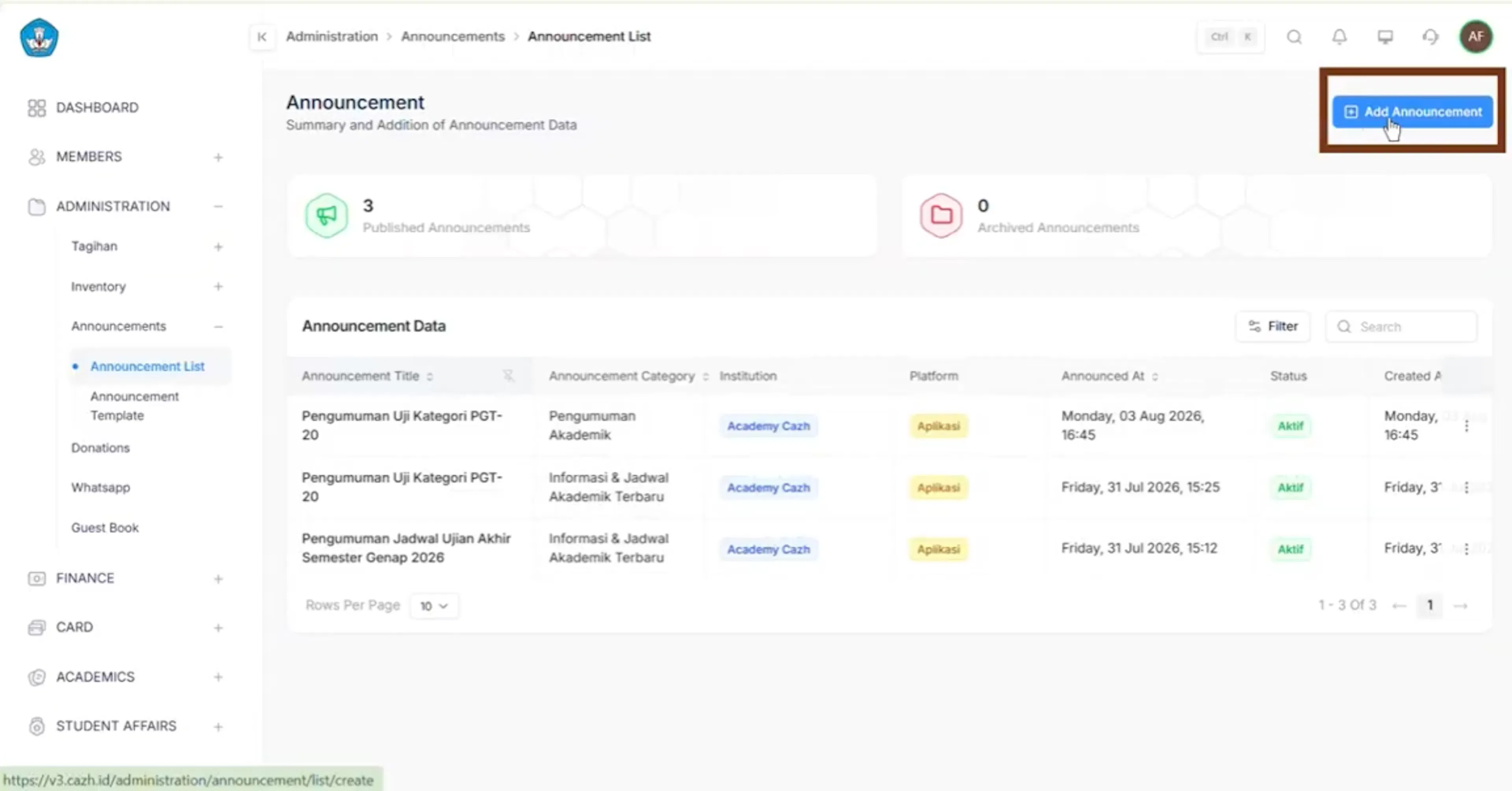Open the Dashboard menu item
1512x791 pixels.
(x=97, y=108)
